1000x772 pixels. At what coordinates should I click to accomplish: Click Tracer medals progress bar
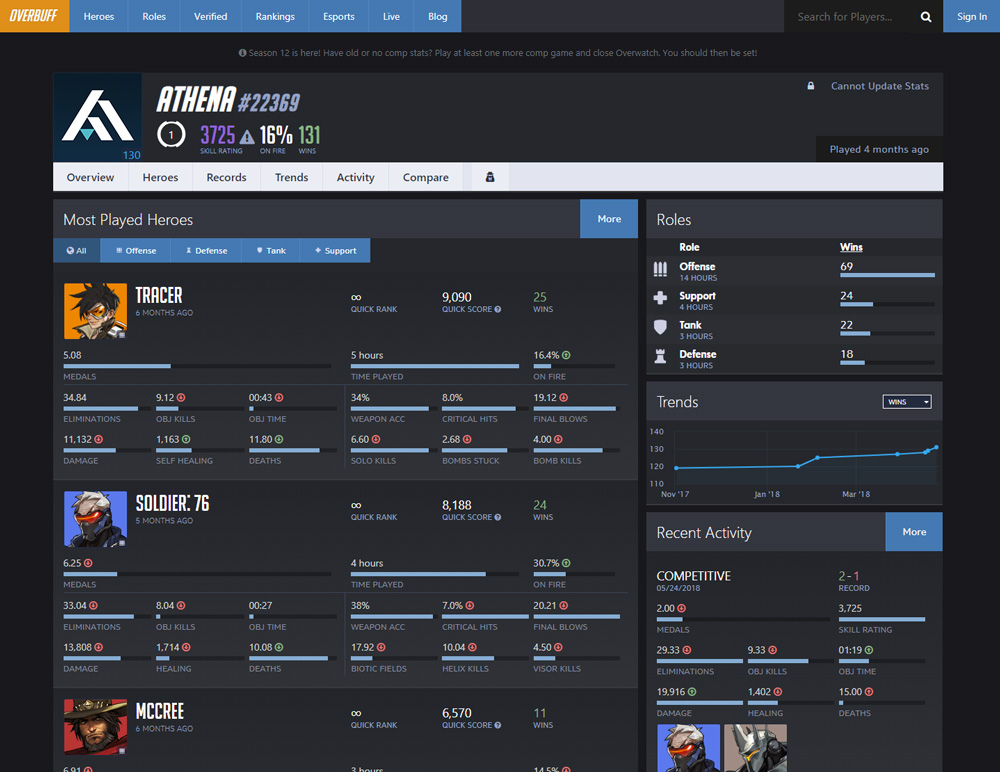tap(197, 366)
